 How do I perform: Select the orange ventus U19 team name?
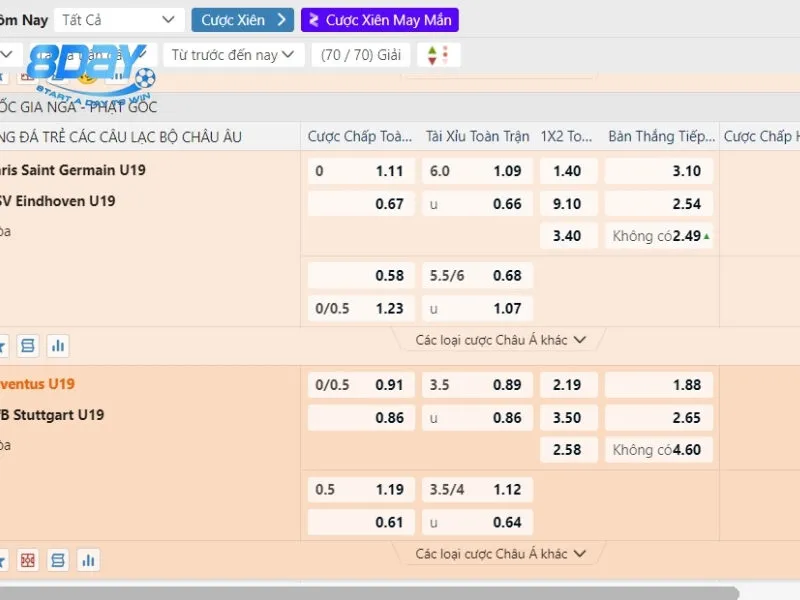pyautogui.click(x=37, y=384)
